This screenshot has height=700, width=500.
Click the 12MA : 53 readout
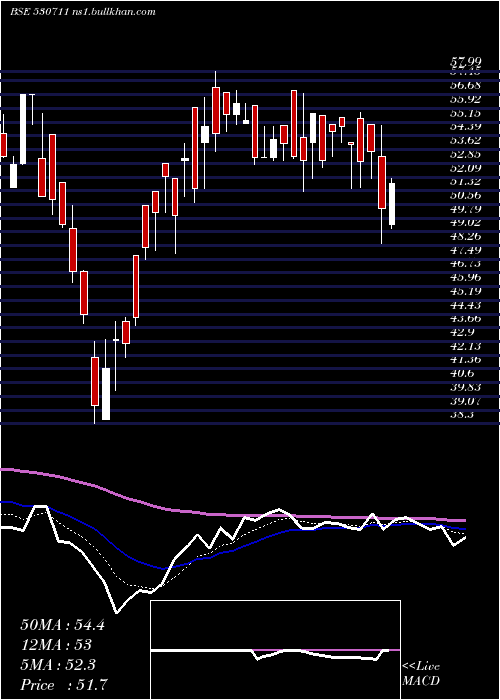(56, 645)
